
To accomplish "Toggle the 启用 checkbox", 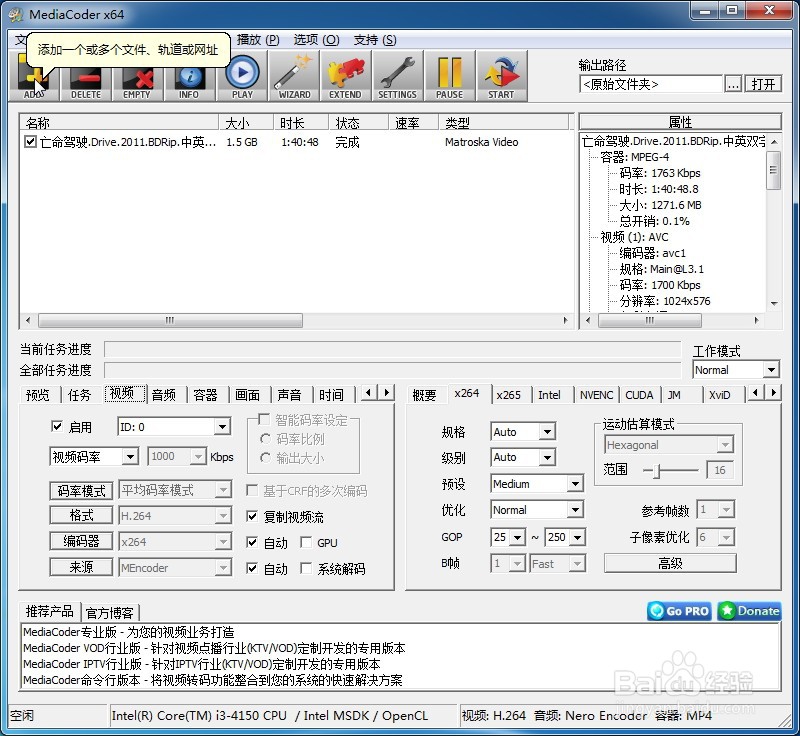I will 57,426.
